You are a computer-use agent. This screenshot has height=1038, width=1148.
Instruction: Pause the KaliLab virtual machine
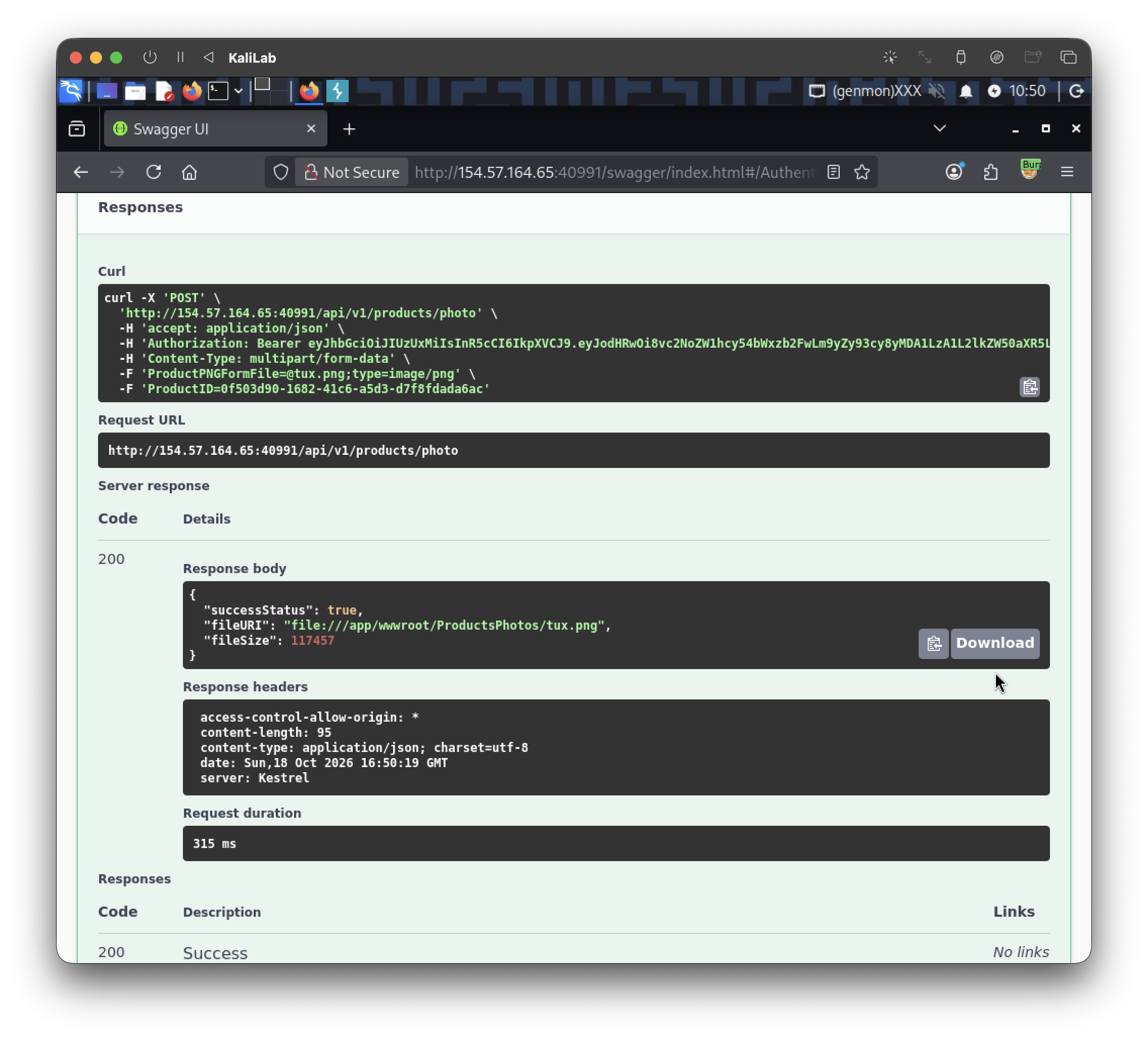(x=180, y=57)
